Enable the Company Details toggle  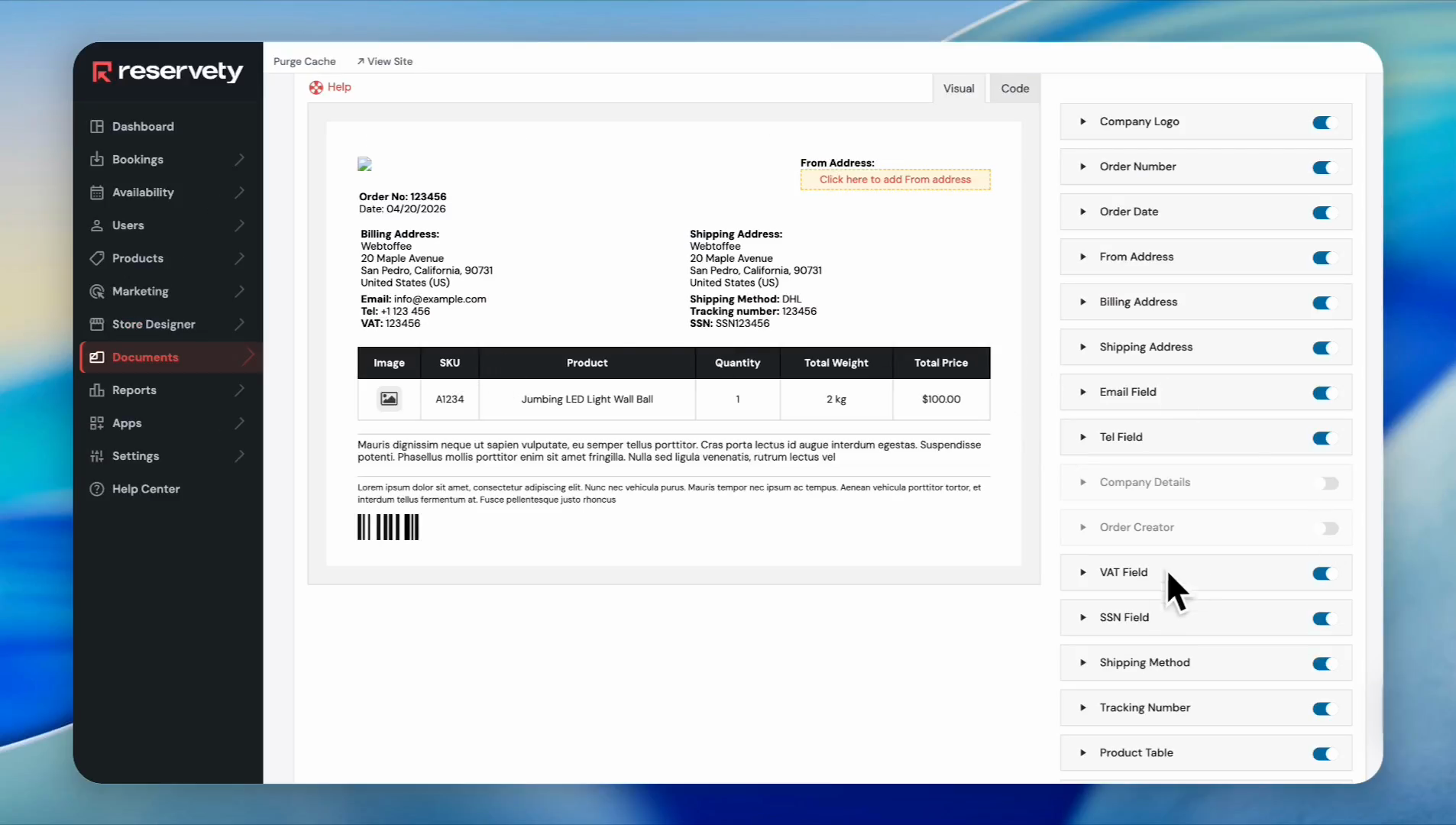[x=1328, y=484]
